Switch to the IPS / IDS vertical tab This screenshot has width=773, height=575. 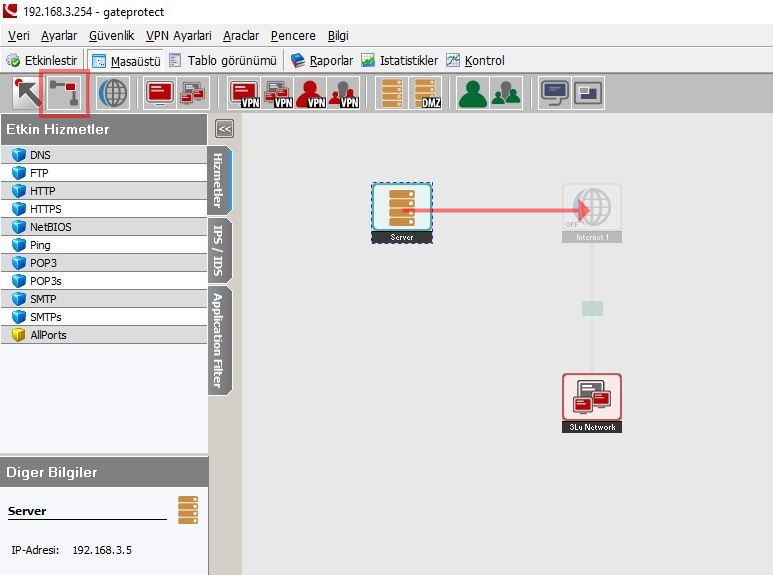219,249
